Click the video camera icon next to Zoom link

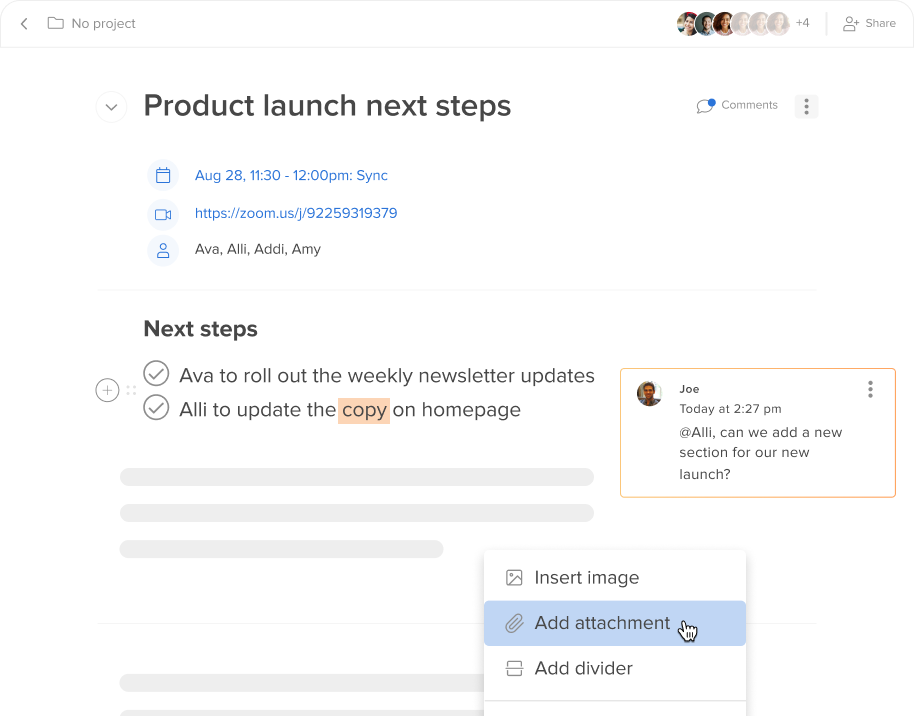point(163,214)
